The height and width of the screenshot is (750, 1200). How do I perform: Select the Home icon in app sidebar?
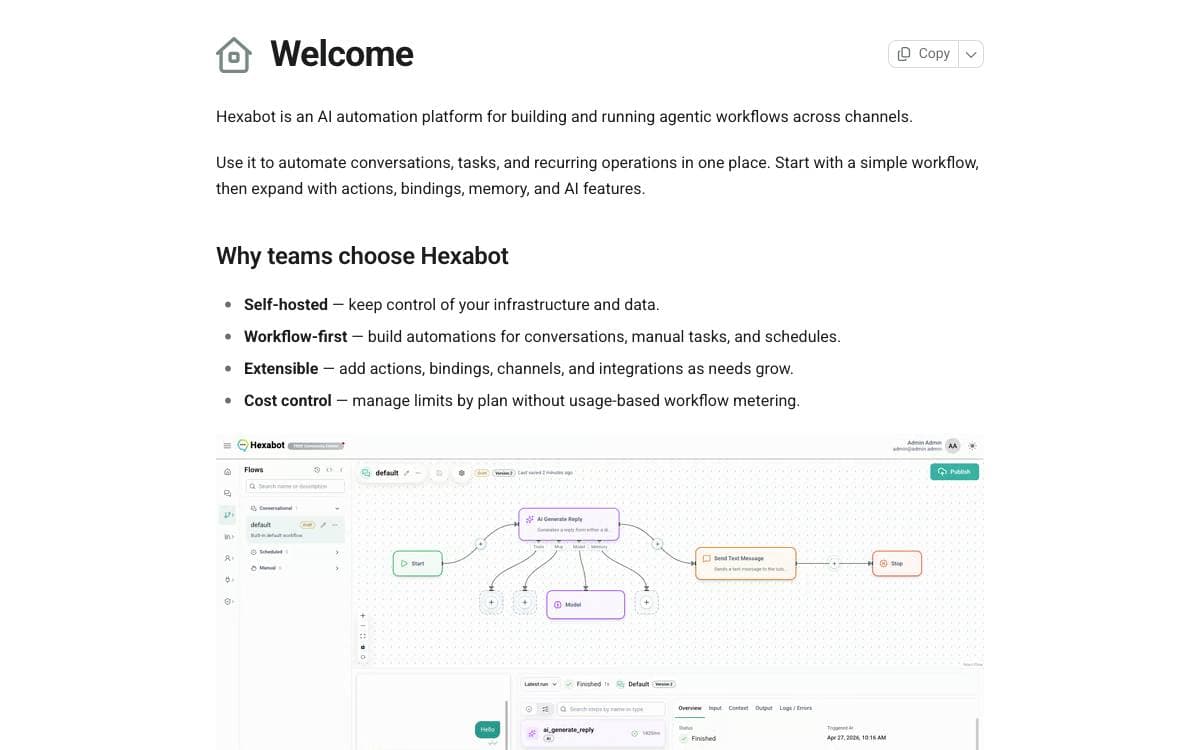coord(228,471)
